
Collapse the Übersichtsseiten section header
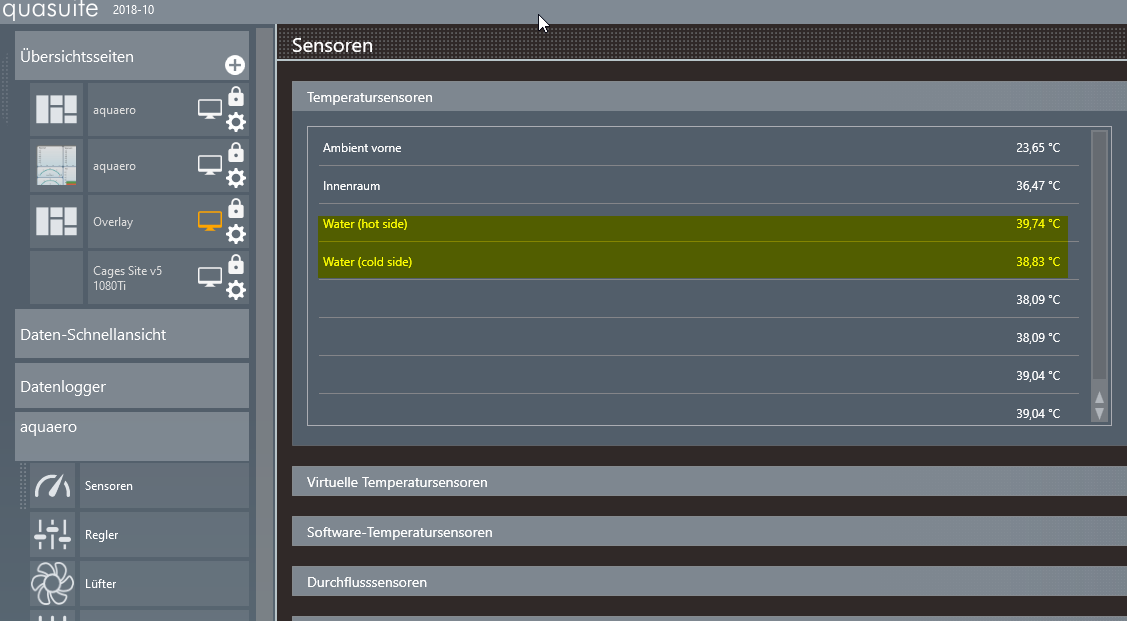point(132,55)
